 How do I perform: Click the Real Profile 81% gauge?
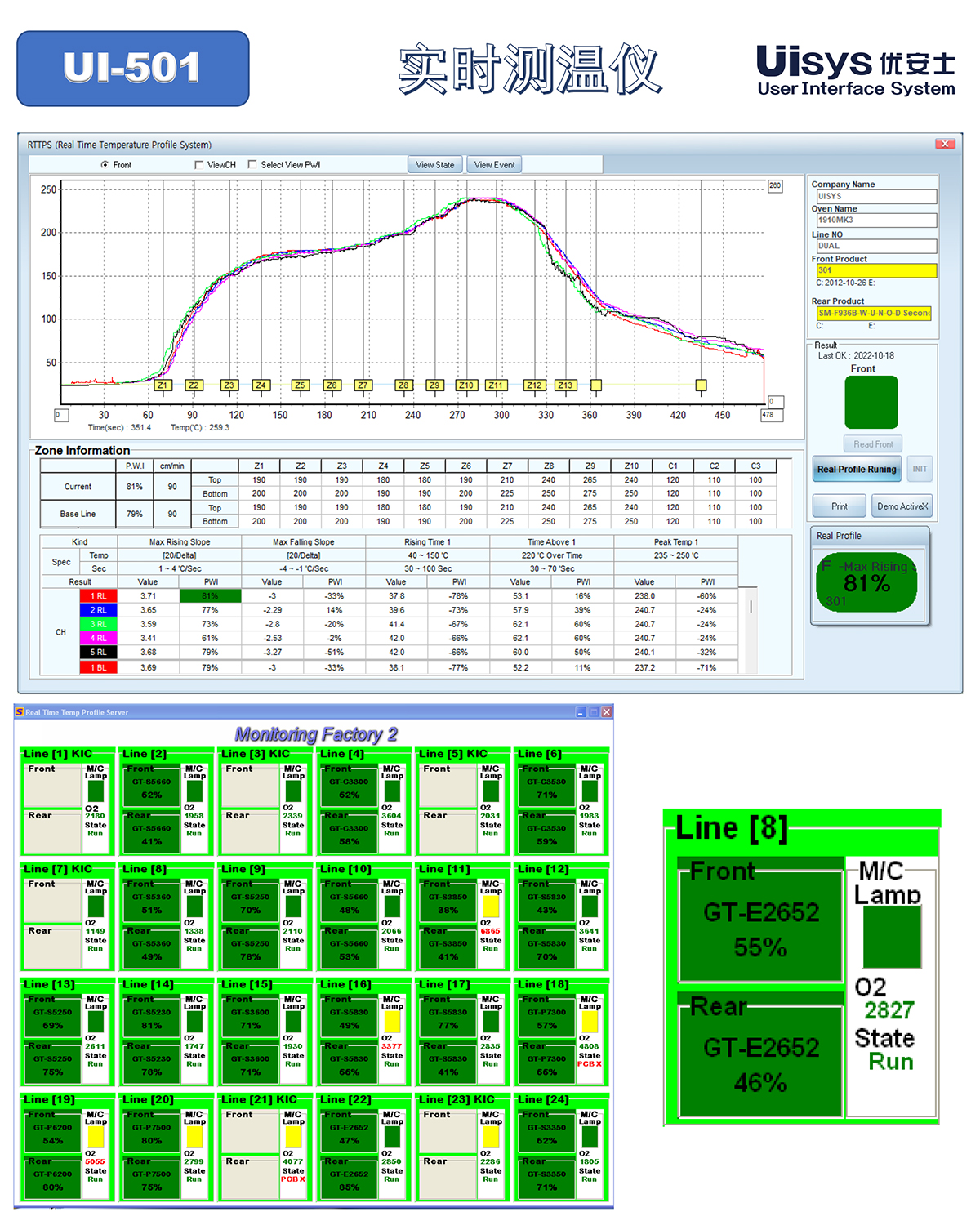866,582
